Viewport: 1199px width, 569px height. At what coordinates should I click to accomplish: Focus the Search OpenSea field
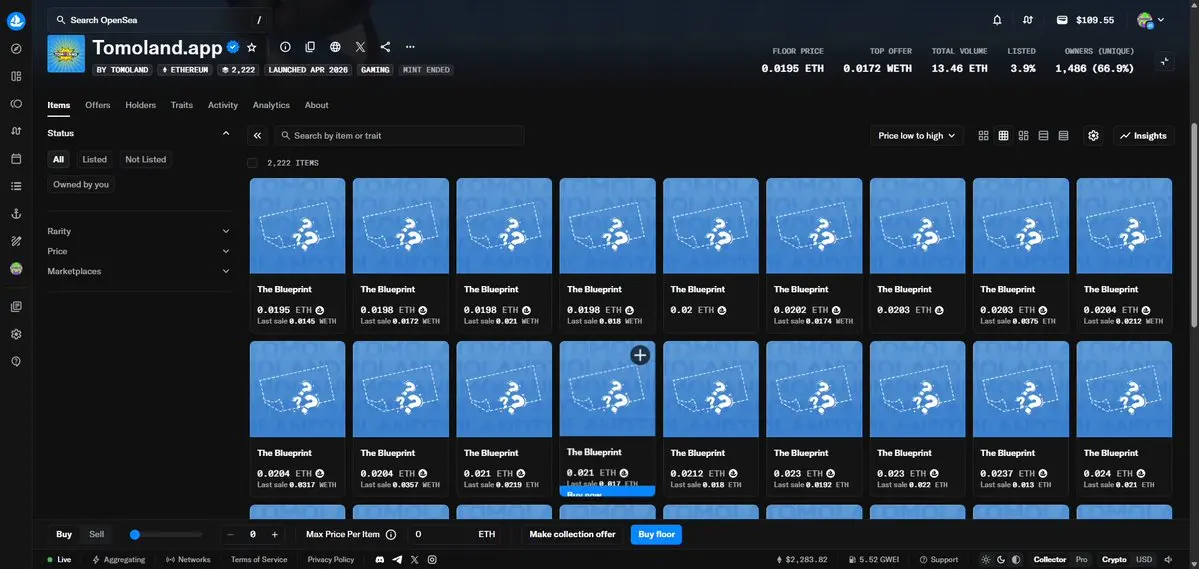click(x=159, y=20)
